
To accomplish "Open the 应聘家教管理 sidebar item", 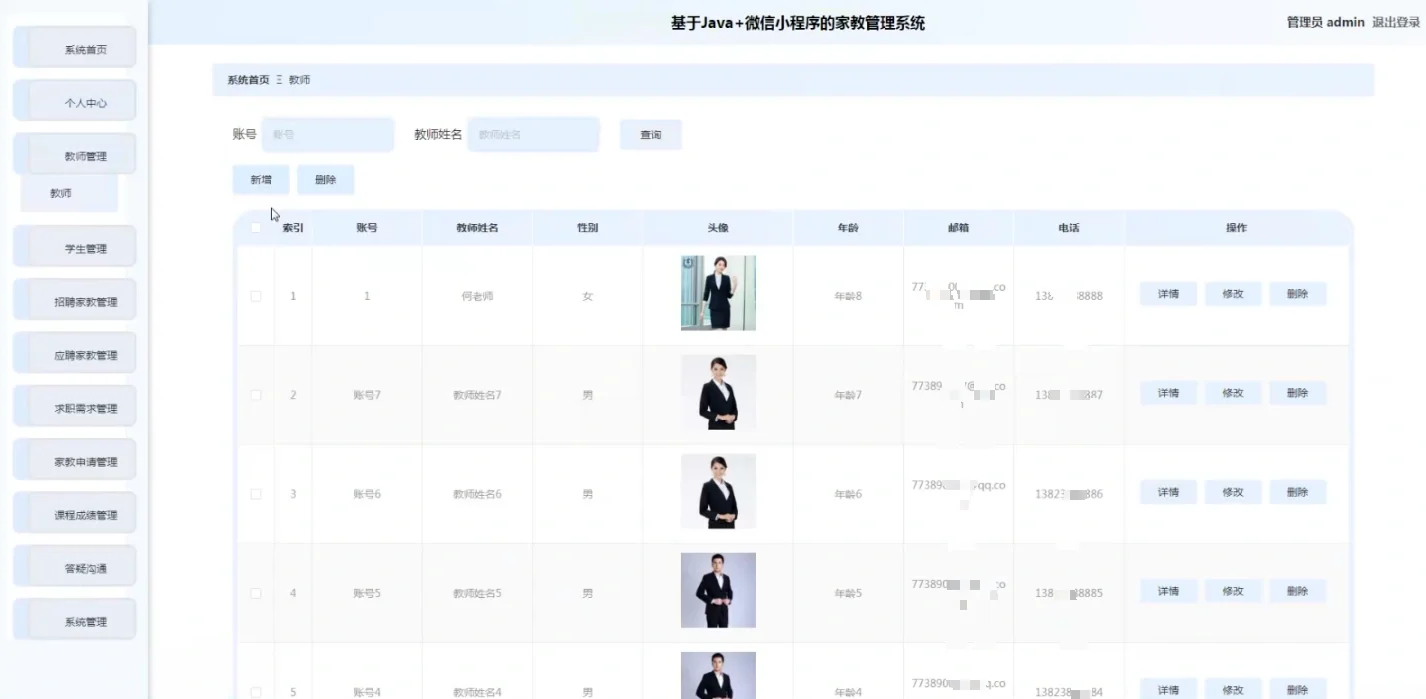I will (74, 352).
